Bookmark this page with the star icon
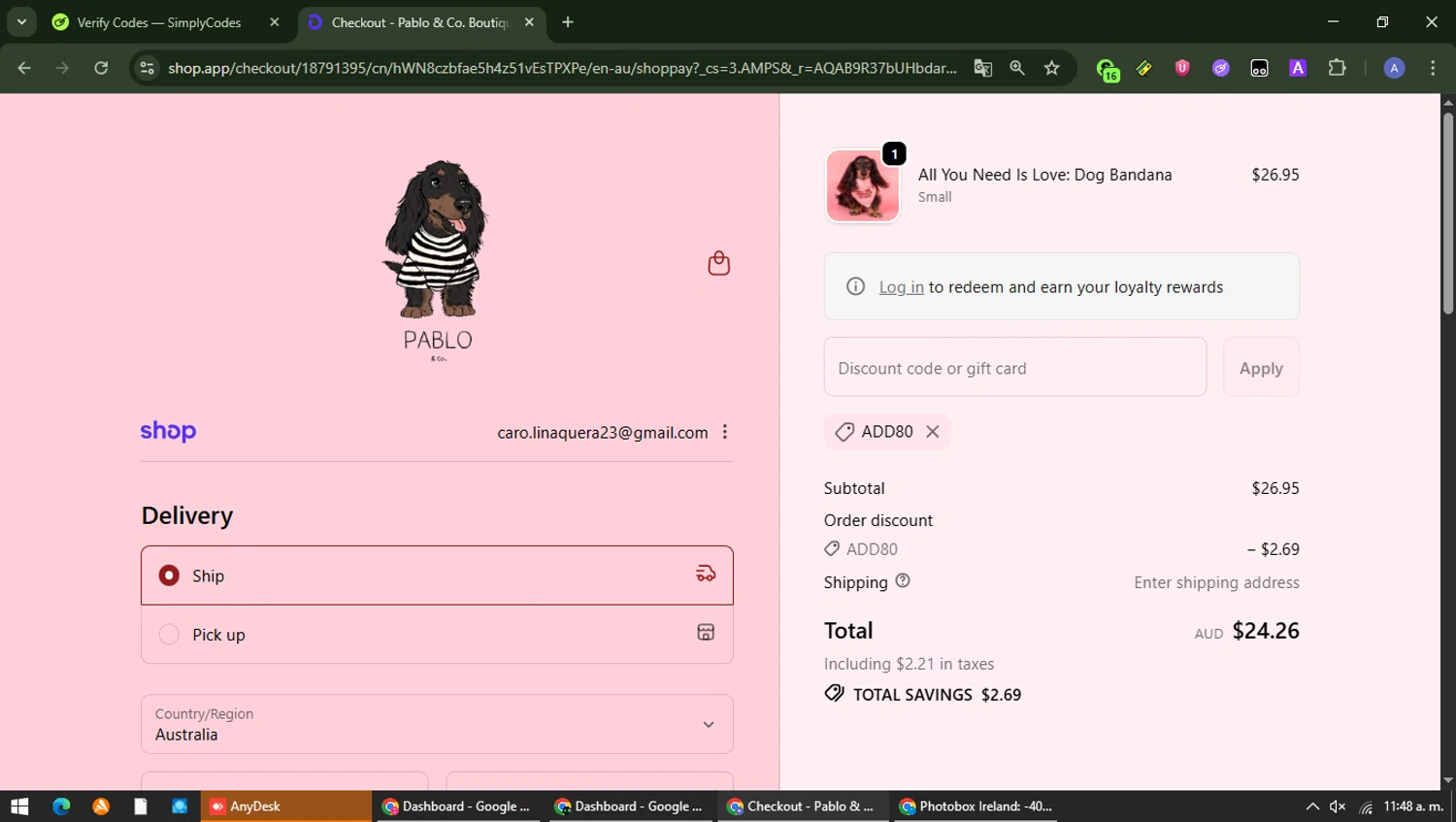Image resolution: width=1456 pixels, height=822 pixels. pyautogui.click(x=1051, y=68)
